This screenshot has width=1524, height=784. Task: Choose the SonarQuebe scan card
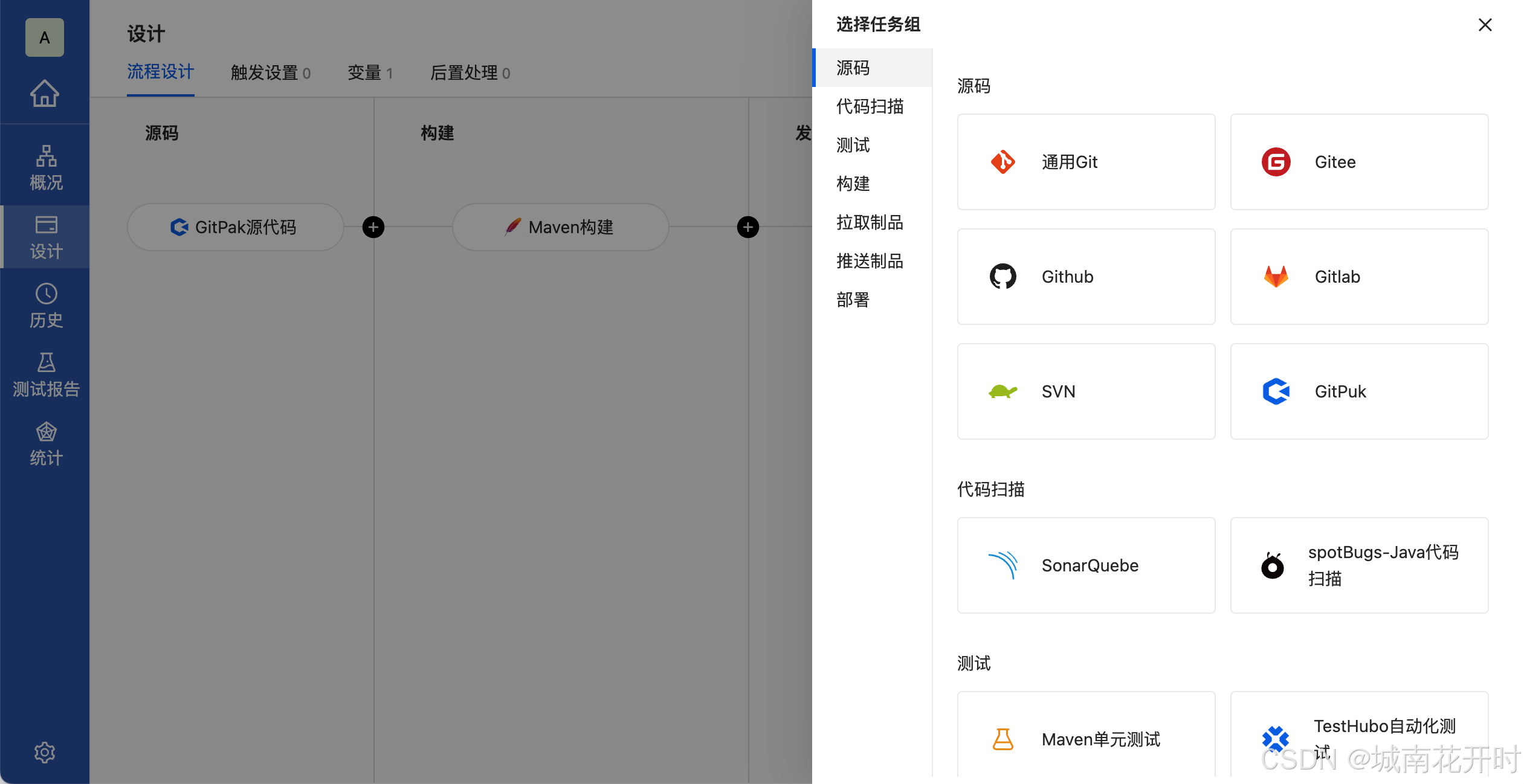tap(1086, 565)
